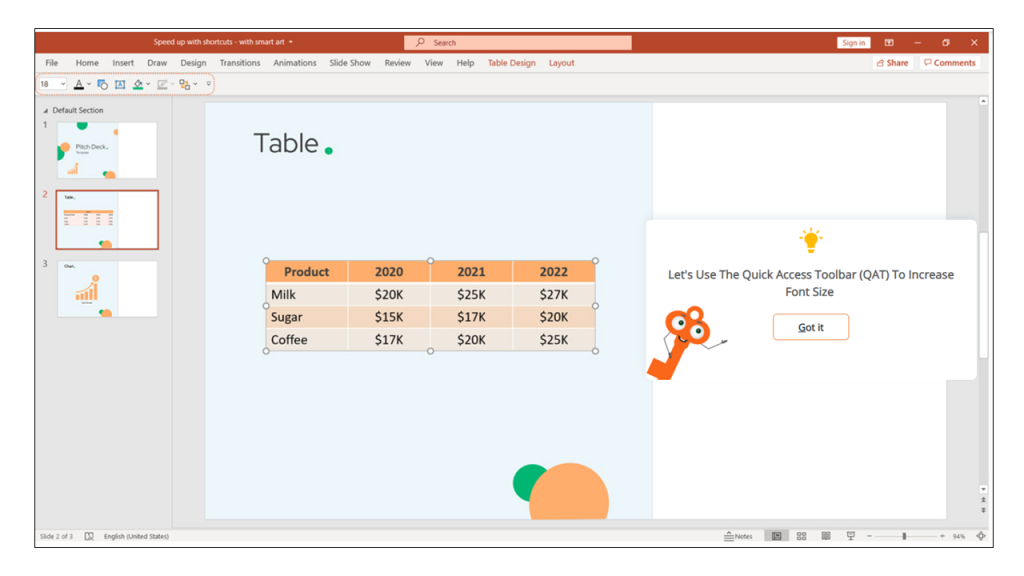Click the Normal view icon in status bar

tap(776, 536)
